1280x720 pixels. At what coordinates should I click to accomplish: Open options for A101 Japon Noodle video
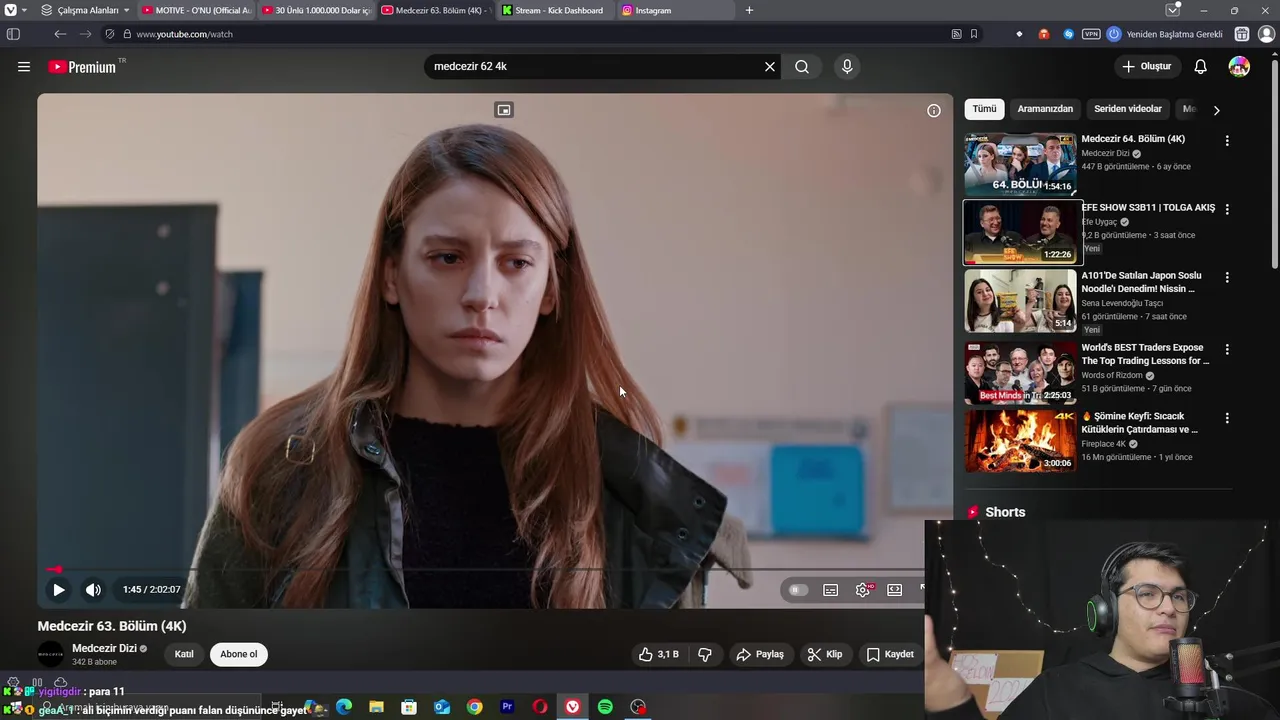tap(1227, 277)
